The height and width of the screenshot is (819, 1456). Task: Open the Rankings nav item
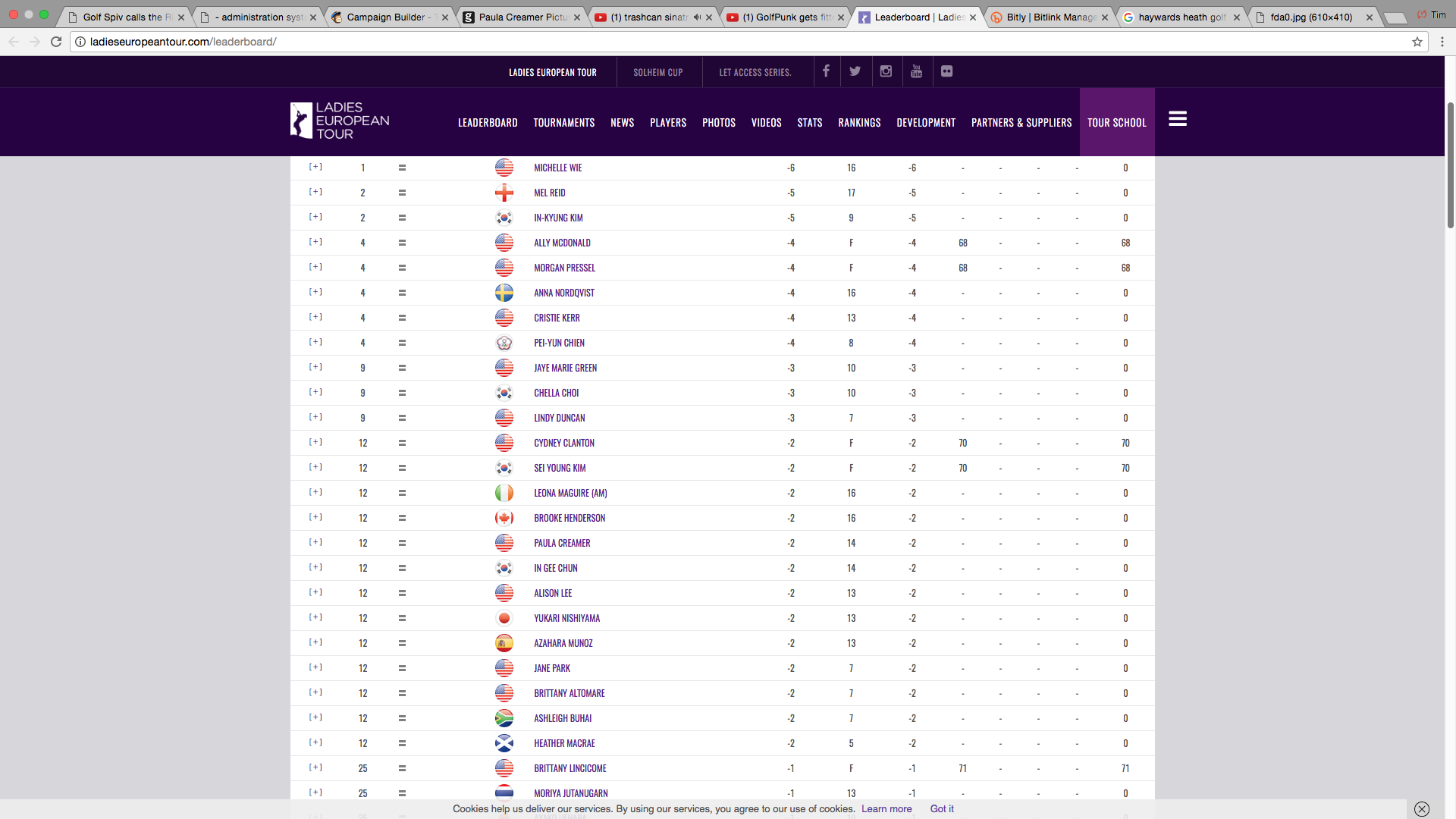(x=859, y=123)
